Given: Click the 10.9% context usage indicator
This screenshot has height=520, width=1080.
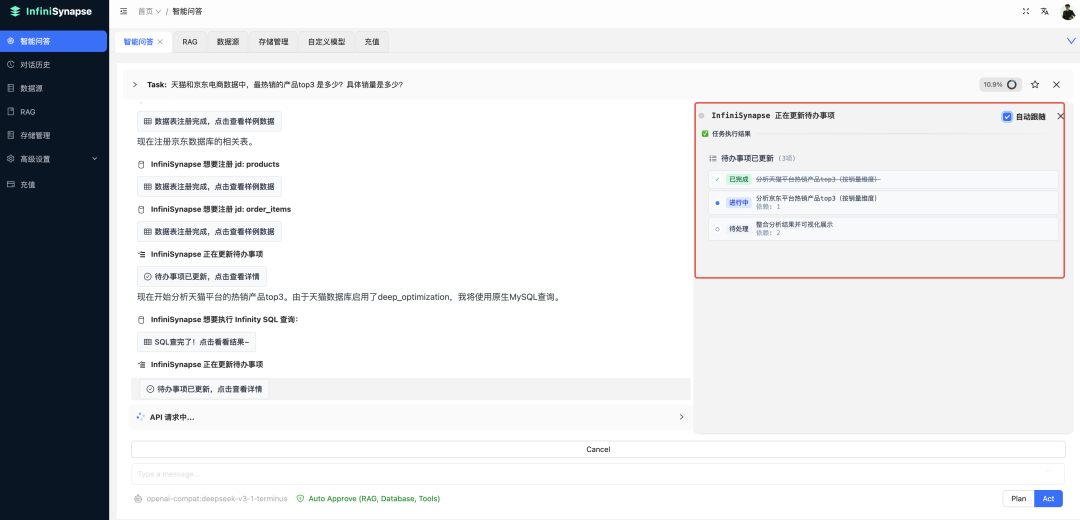Looking at the screenshot, I should click(1000, 85).
